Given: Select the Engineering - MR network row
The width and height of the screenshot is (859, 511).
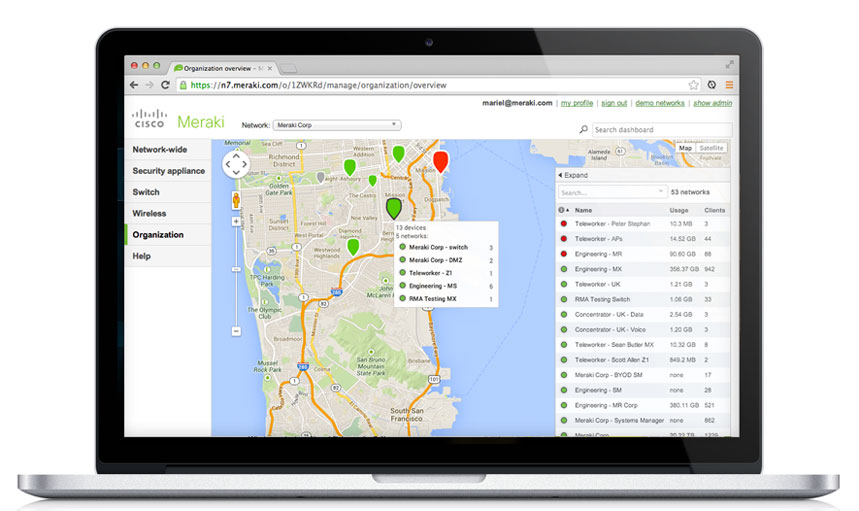Looking at the screenshot, I should (x=643, y=254).
